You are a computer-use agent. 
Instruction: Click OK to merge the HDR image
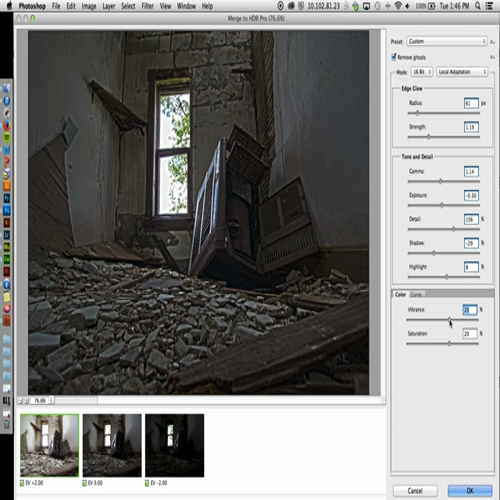[x=470, y=490]
